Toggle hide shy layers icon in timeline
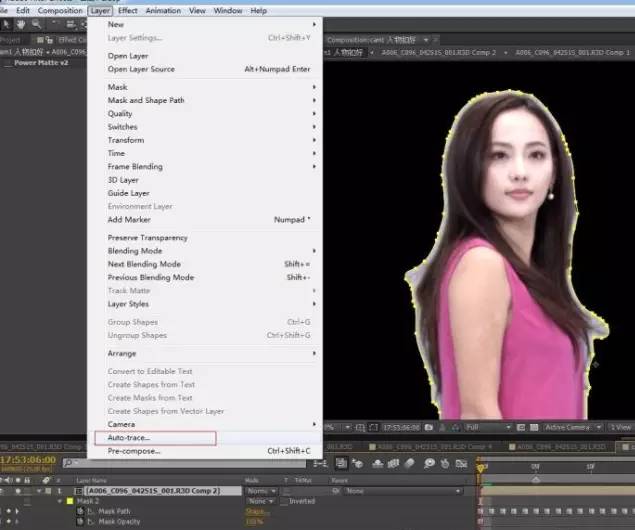Viewport: 635px width, 530px height. pyautogui.click(x=377, y=463)
